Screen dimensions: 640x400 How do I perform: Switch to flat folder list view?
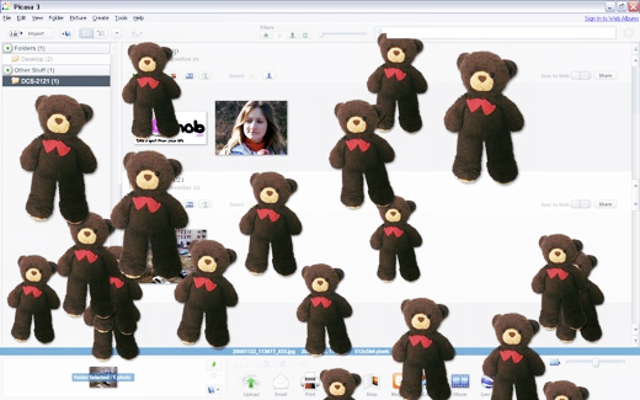click(86, 33)
